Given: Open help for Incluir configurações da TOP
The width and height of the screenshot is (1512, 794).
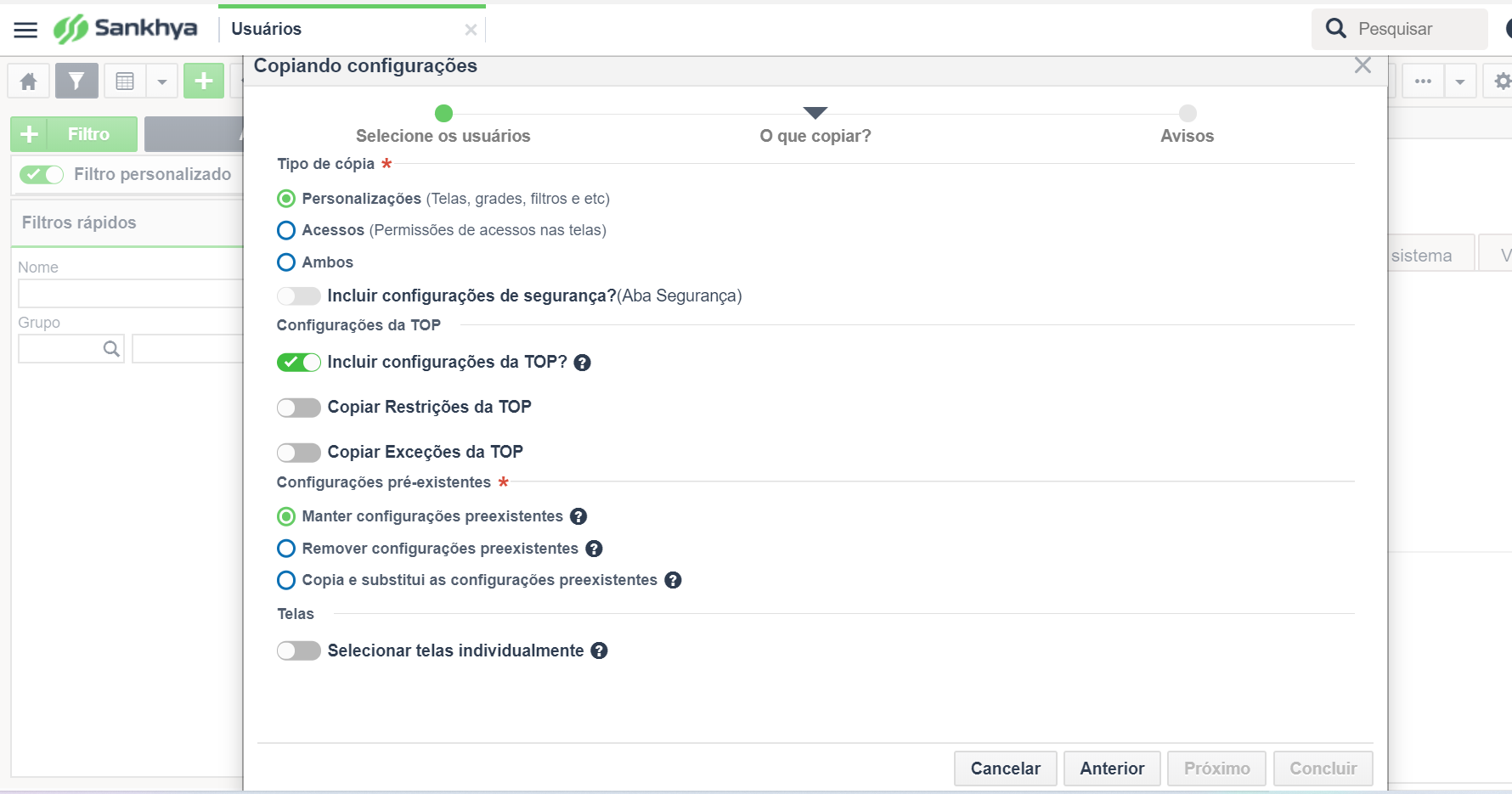Looking at the screenshot, I should (x=582, y=363).
